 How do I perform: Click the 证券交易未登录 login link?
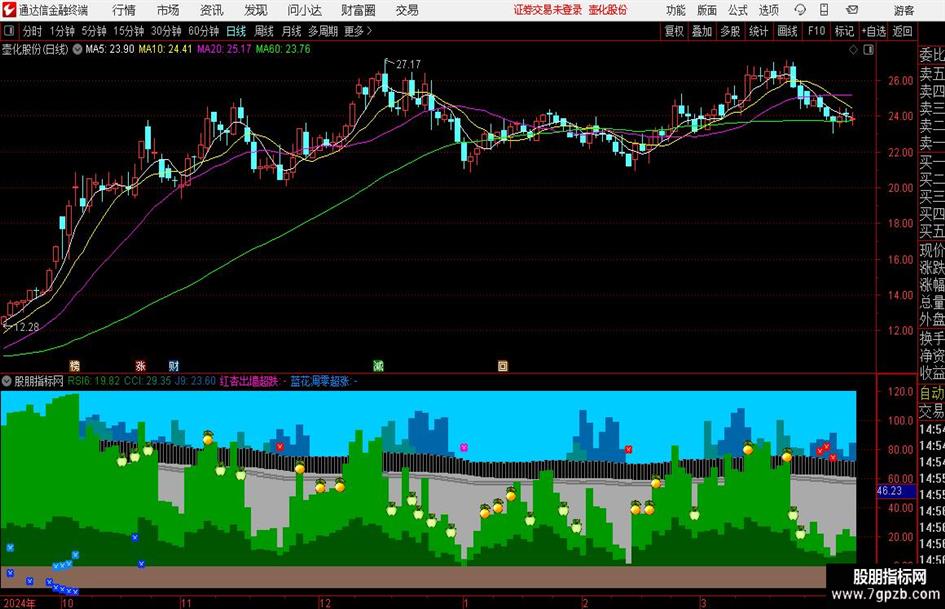click(548, 10)
